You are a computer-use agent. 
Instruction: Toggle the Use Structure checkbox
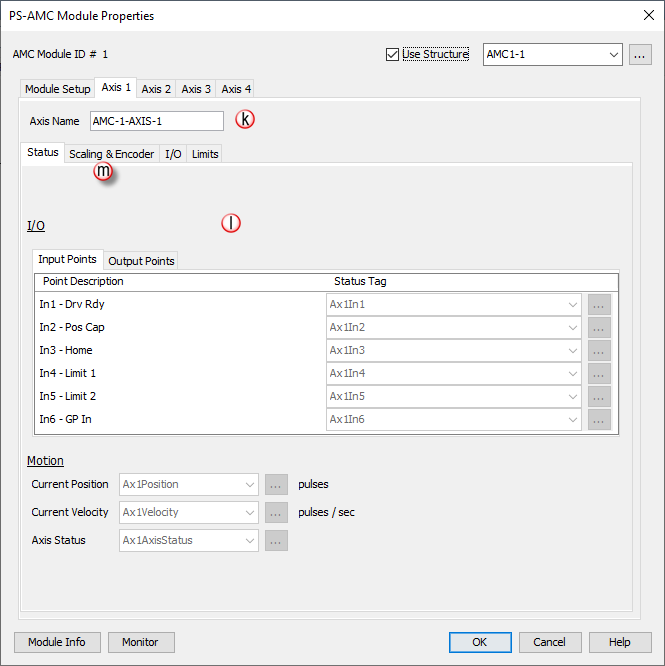(x=392, y=55)
